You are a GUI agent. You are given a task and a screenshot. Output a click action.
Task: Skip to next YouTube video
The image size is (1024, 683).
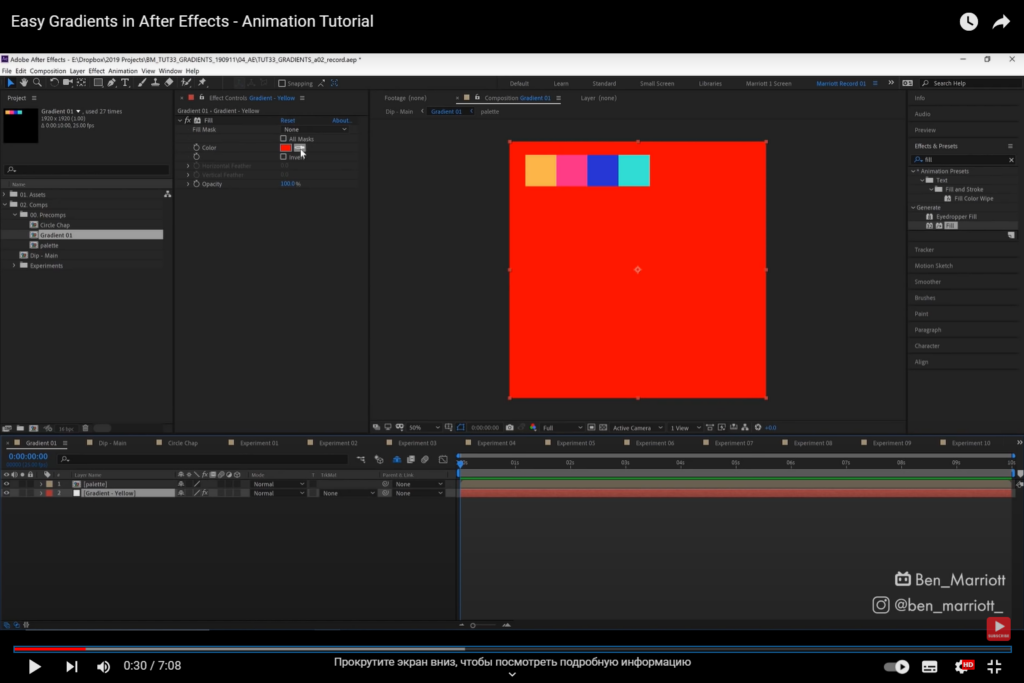pyautogui.click(x=72, y=667)
